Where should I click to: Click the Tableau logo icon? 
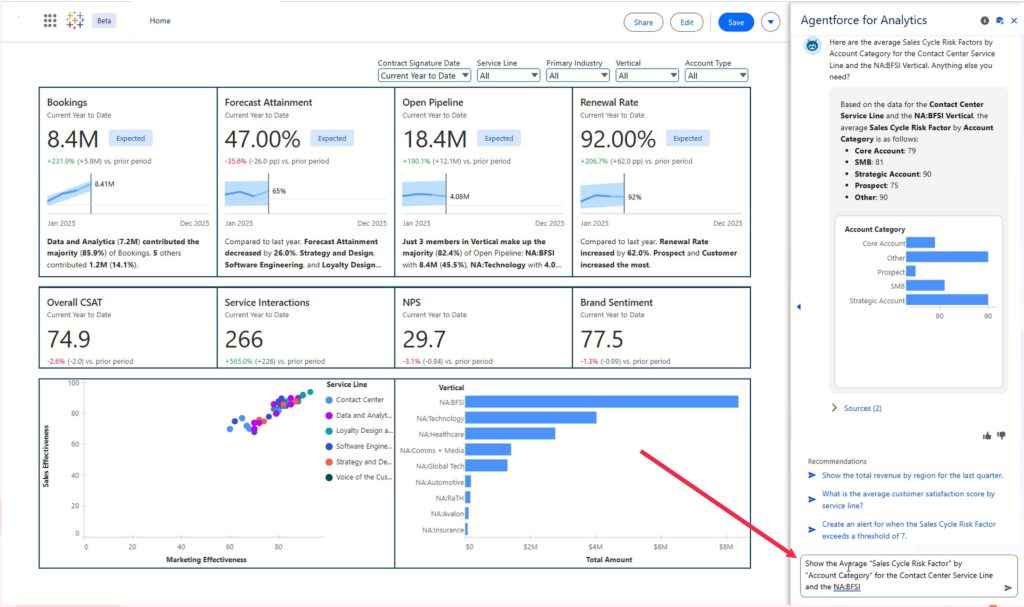click(x=75, y=21)
